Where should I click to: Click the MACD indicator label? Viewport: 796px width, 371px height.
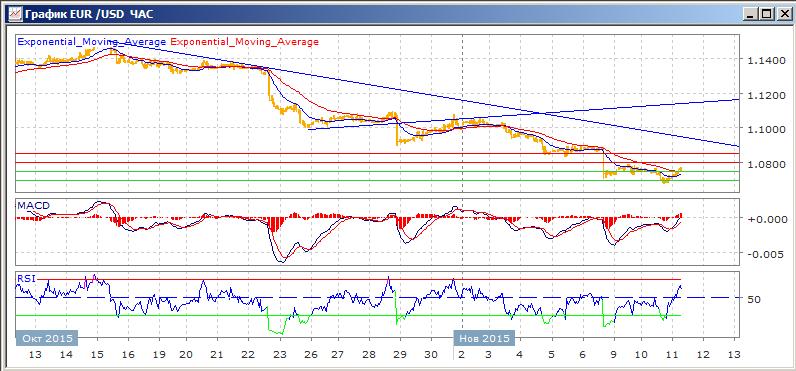pos(32,206)
